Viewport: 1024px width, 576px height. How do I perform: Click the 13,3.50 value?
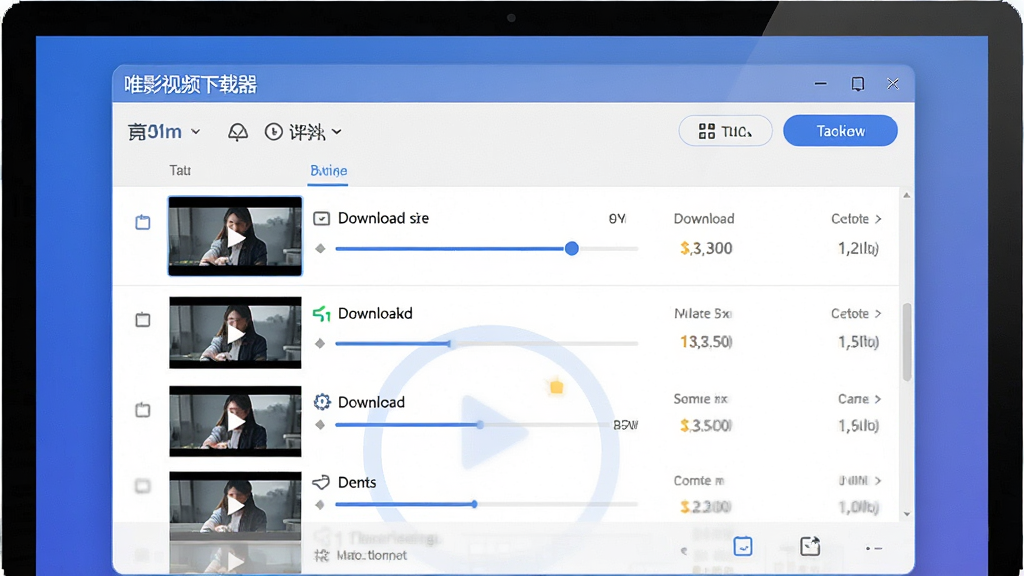[706, 342]
